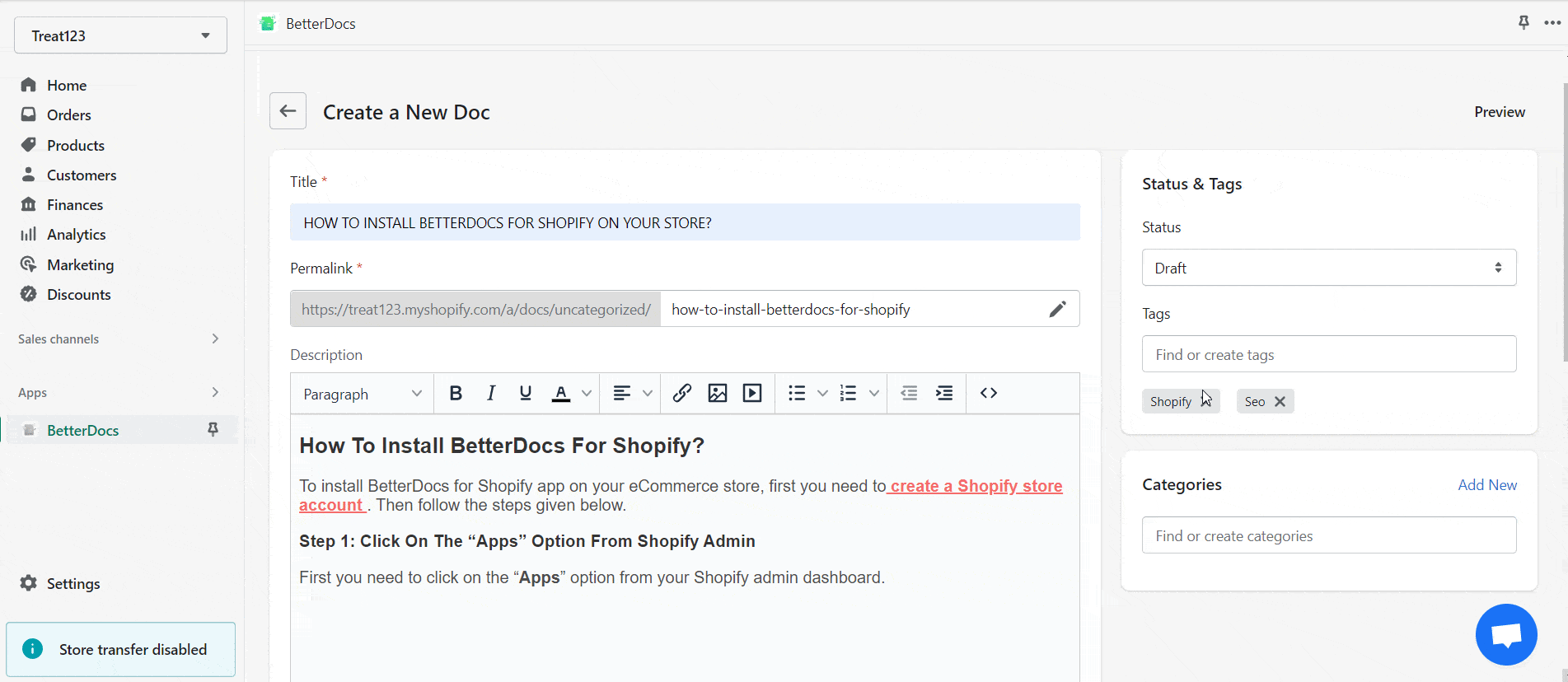Apply text color with the A icon
1568x682 pixels.
(561, 393)
